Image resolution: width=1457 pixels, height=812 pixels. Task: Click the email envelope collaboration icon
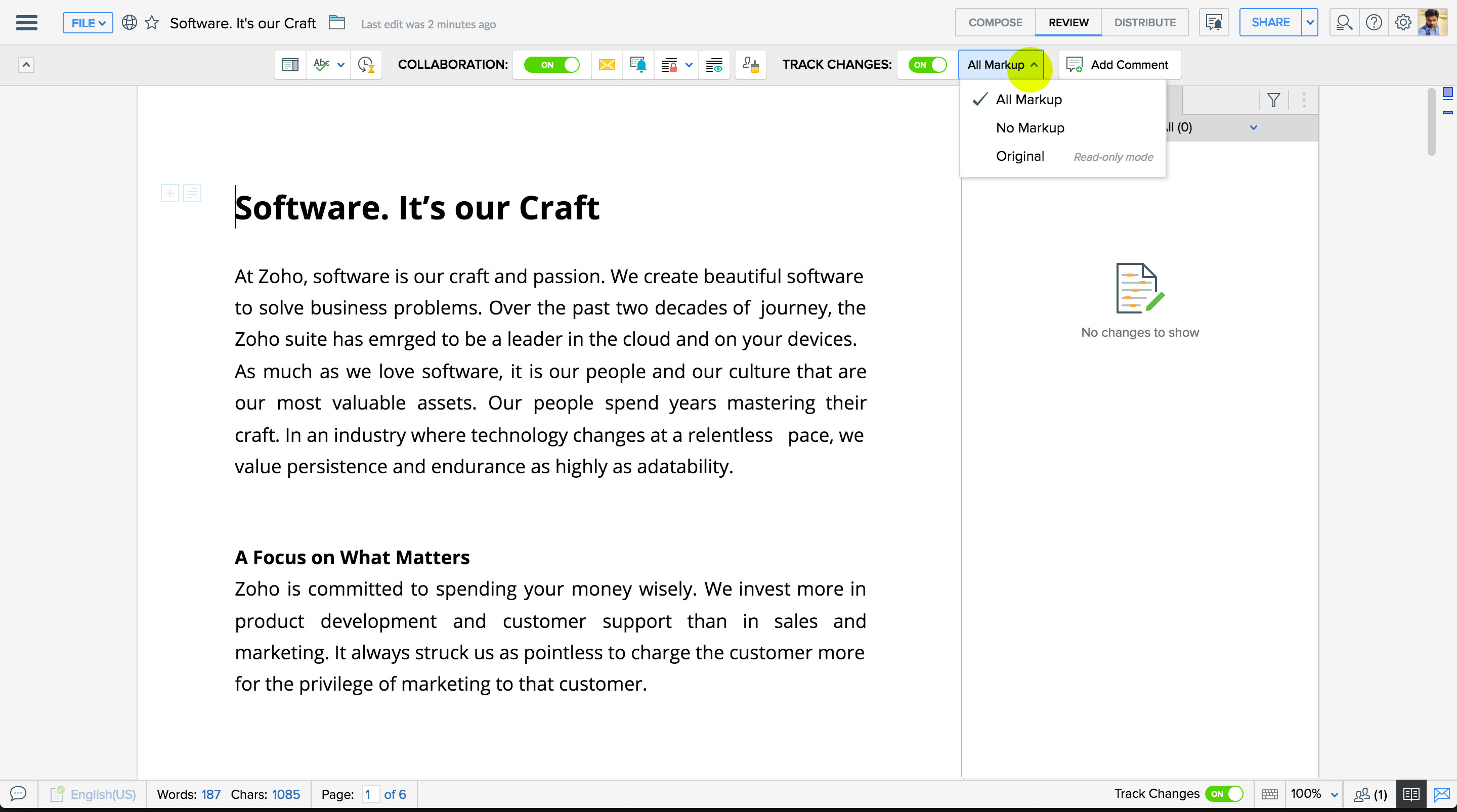coord(607,64)
